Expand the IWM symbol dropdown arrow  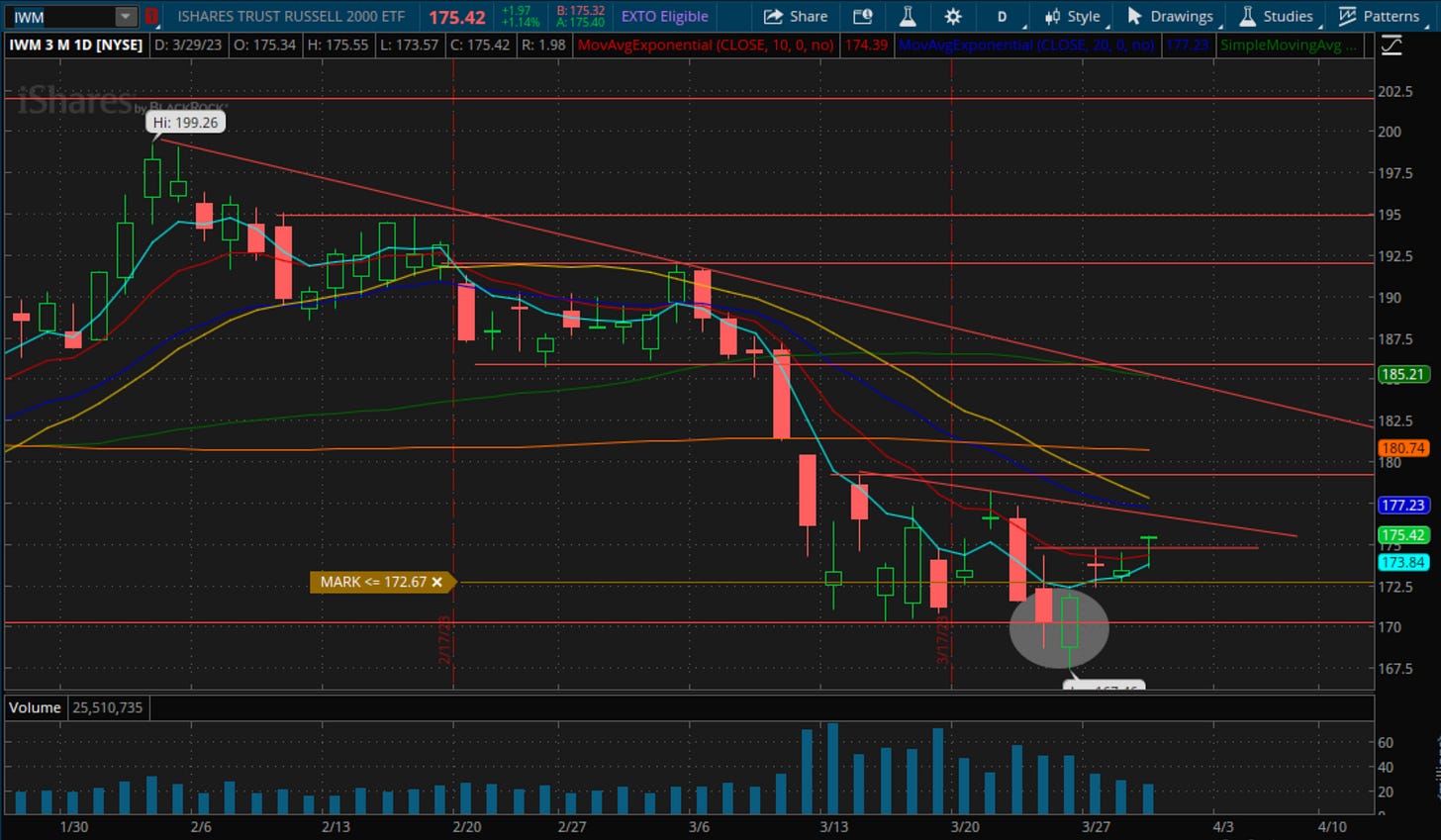(125, 17)
